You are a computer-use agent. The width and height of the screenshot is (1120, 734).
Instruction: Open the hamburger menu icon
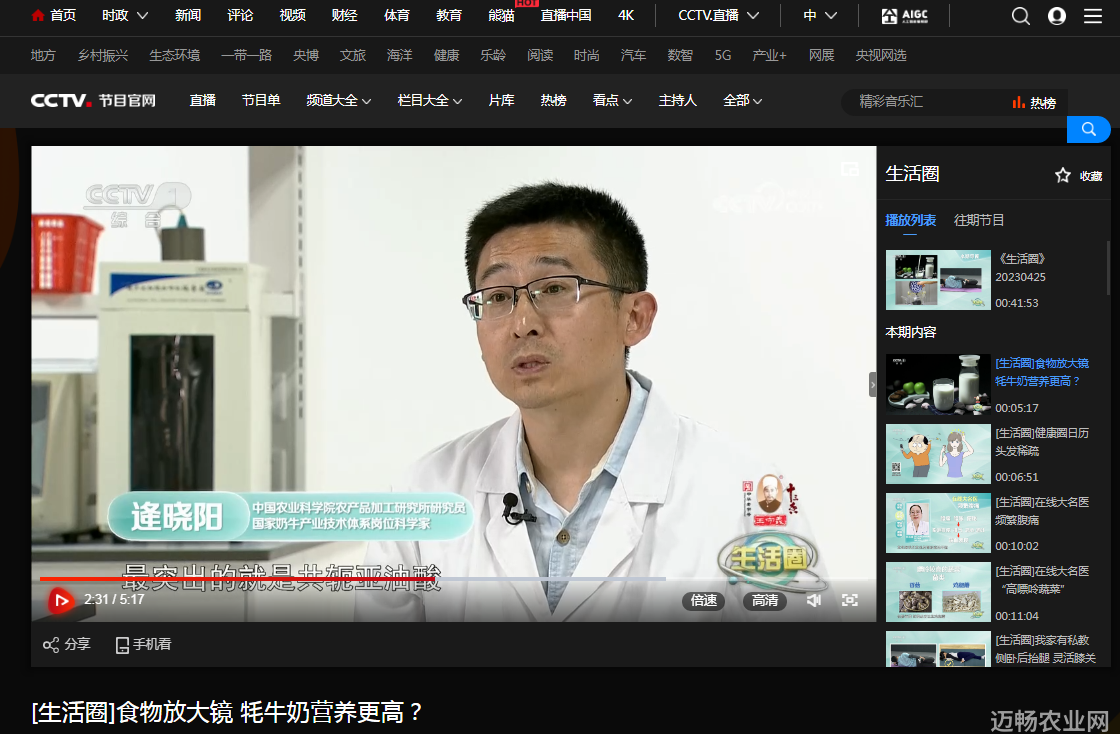point(1093,16)
